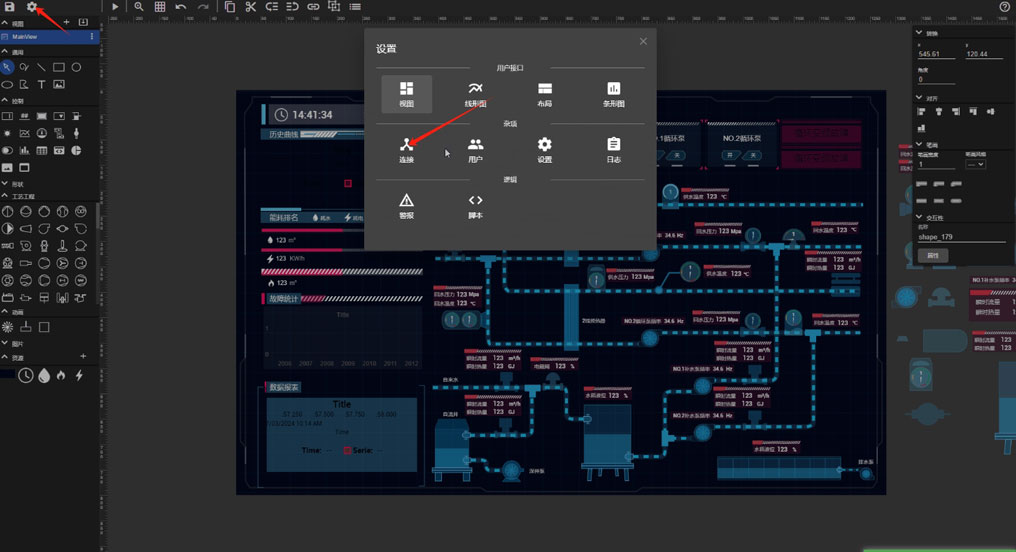Toggle the grid display icon
The image size is (1016, 552).
(160, 7)
